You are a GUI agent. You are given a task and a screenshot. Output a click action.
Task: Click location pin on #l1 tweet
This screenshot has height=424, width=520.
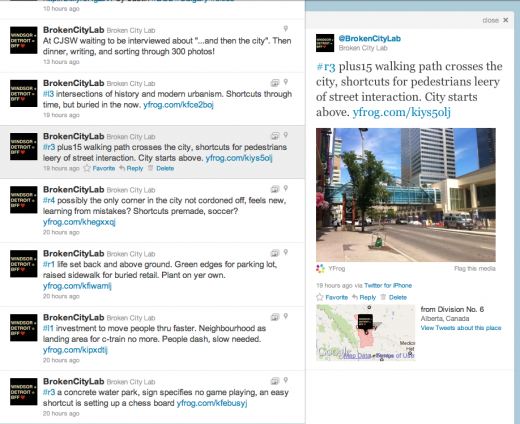pyautogui.click(x=286, y=316)
